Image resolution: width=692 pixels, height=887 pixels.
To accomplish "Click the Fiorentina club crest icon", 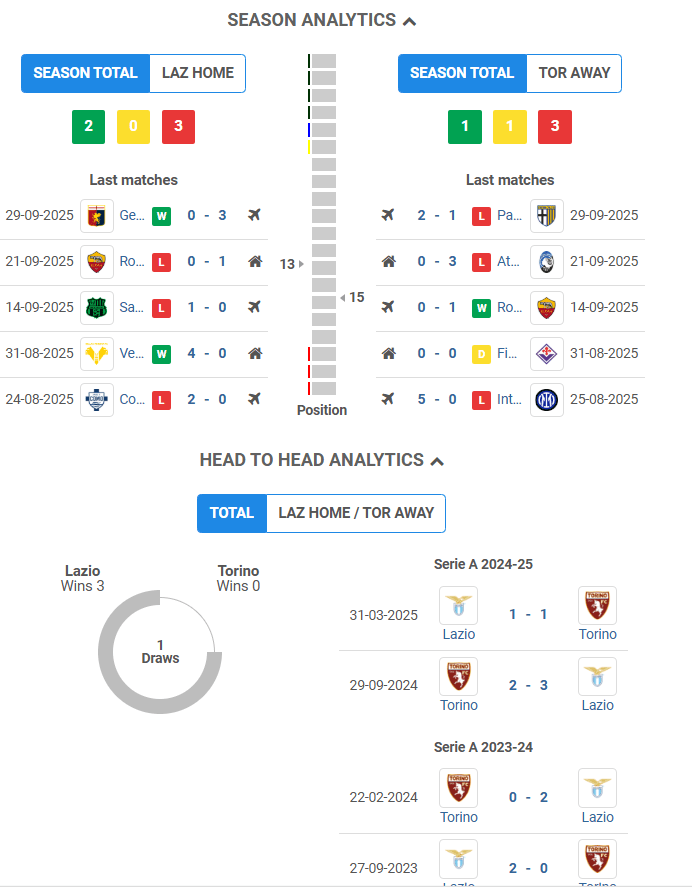I will click(x=547, y=353).
